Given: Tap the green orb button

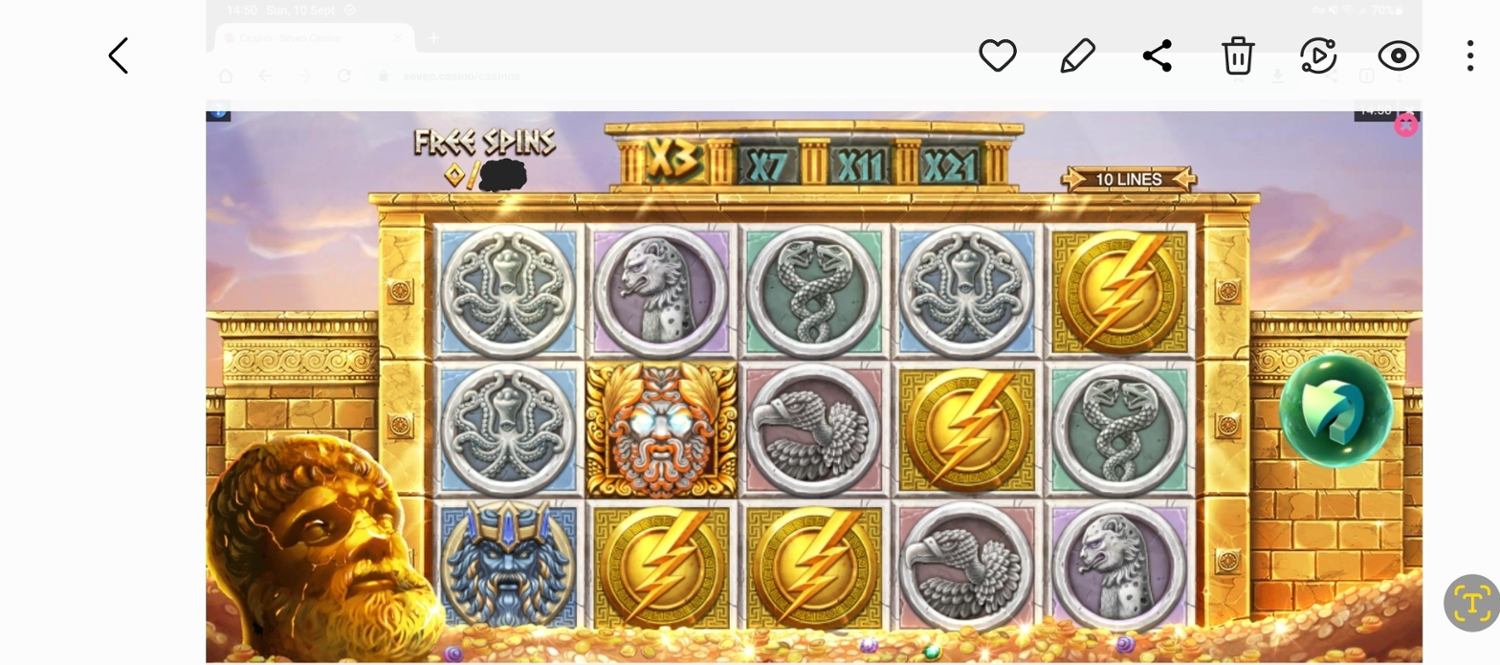Looking at the screenshot, I should pos(1336,409).
